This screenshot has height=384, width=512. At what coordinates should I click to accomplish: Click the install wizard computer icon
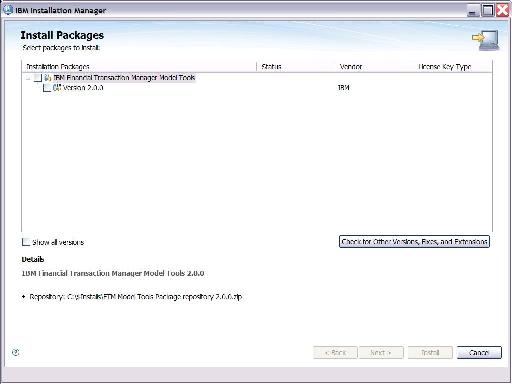tap(485, 40)
